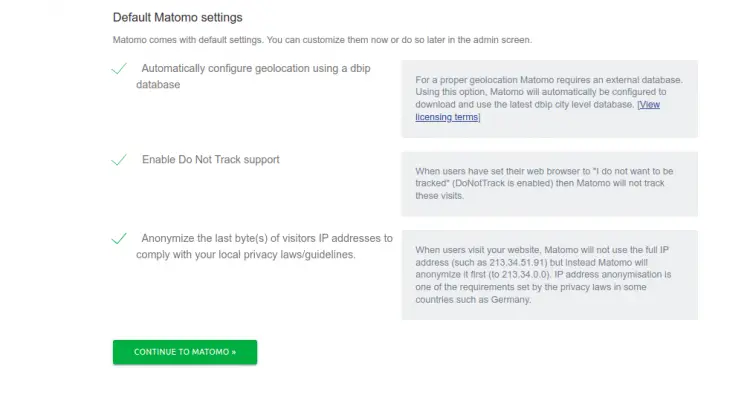Toggle the Anonymize IP addresses checkmark
The width and height of the screenshot is (750, 400).
pyautogui.click(x=119, y=238)
